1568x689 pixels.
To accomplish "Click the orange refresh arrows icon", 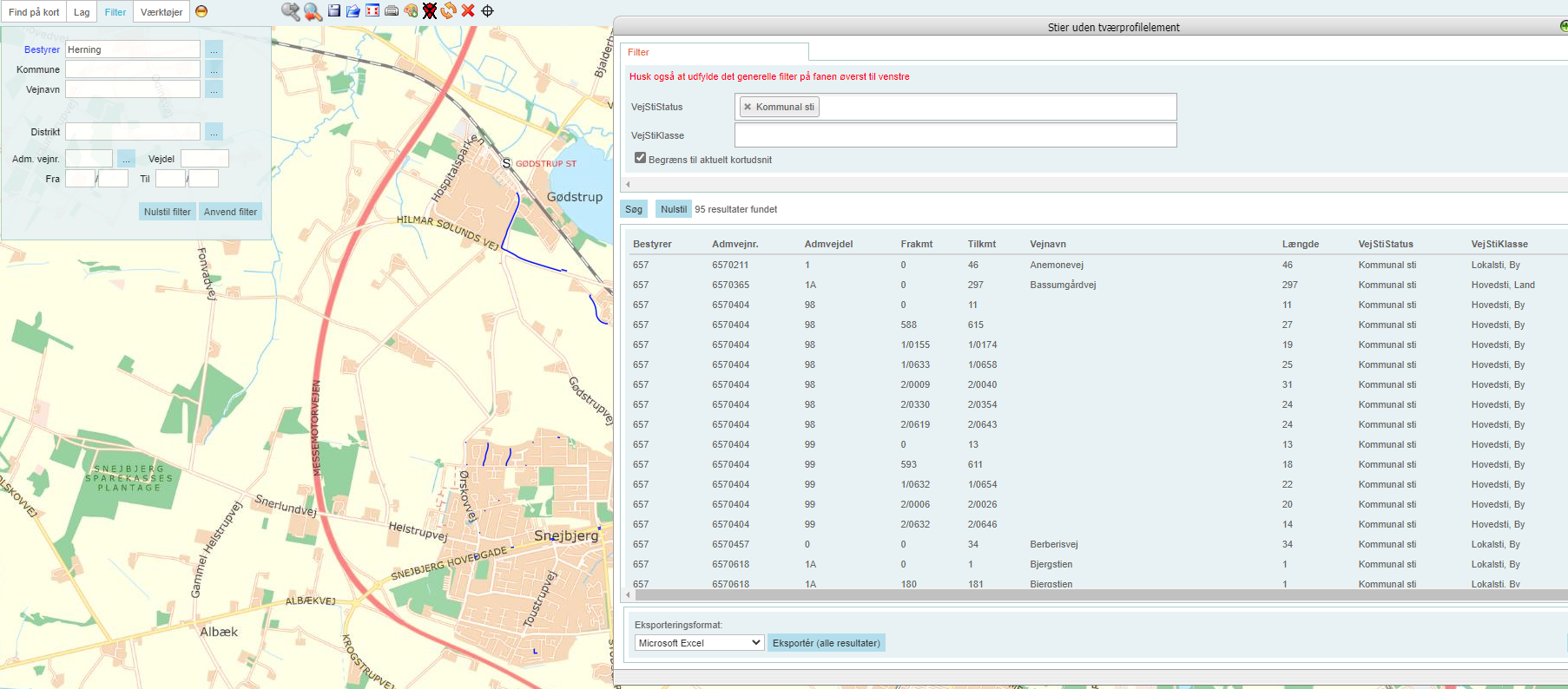I will [x=448, y=11].
